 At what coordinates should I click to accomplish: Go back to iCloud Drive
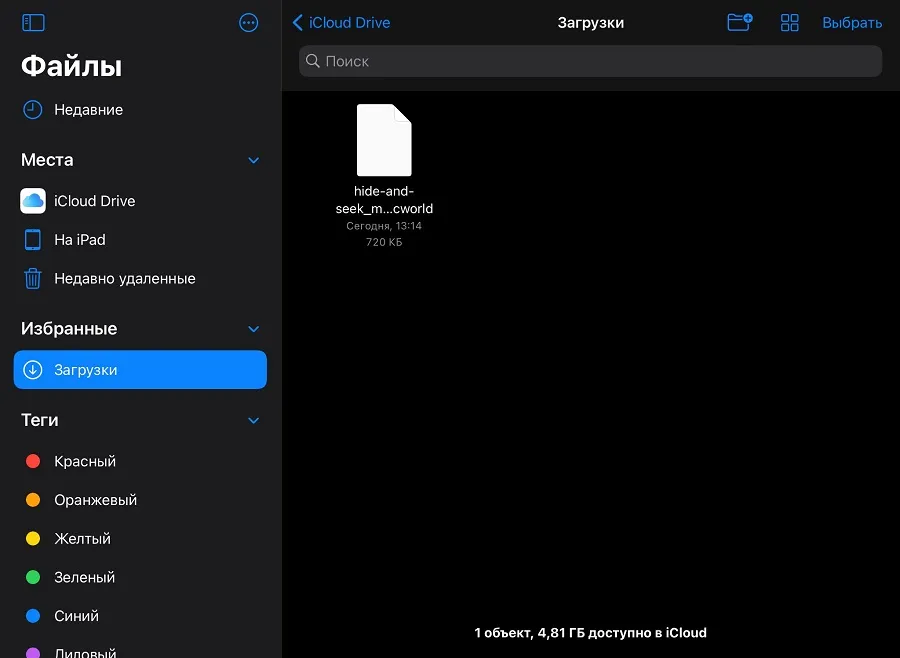pyautogui.click(x=342, y=22)
